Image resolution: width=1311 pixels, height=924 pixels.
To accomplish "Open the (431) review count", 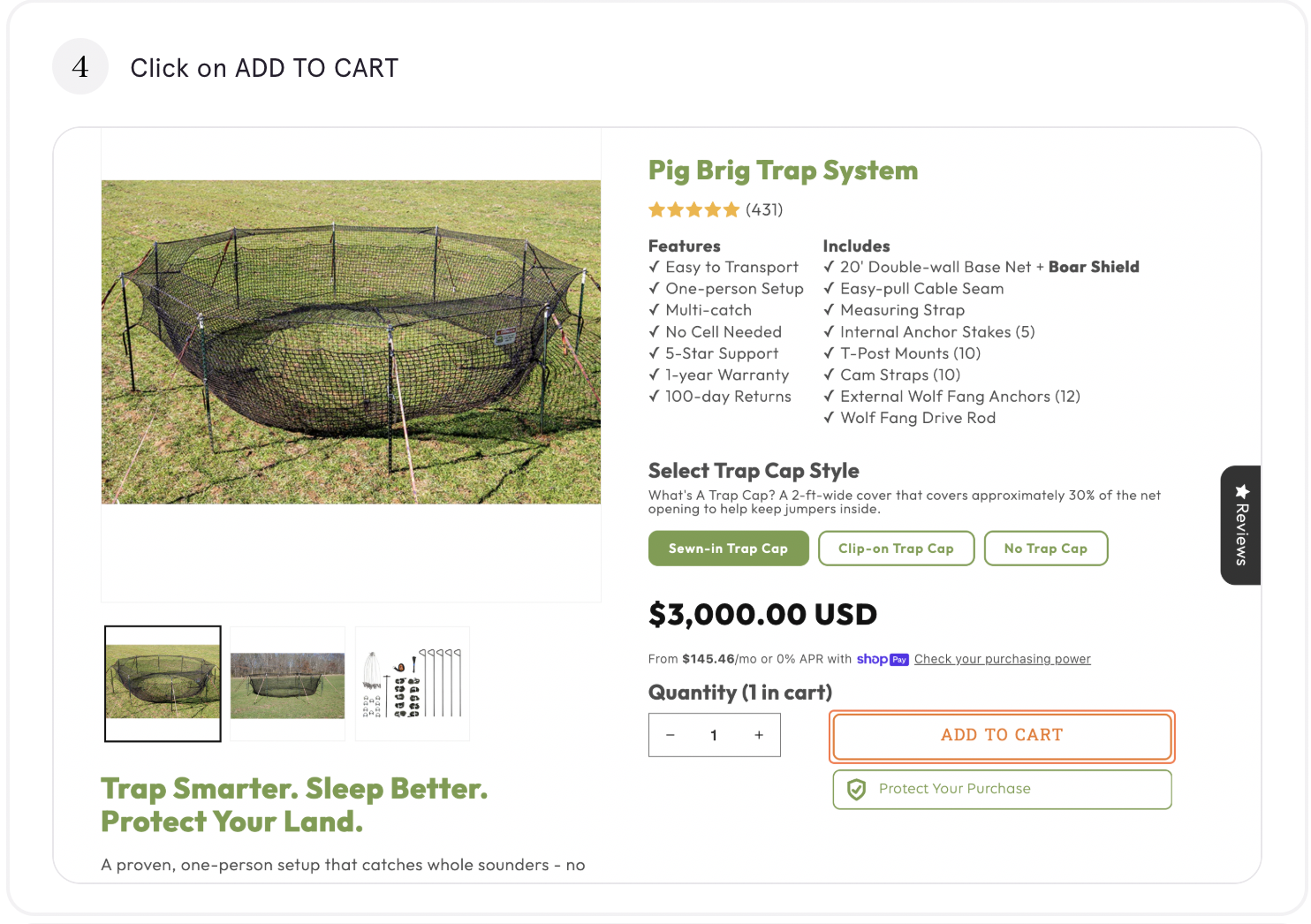I will pyautogui.click(x=764, y=210).
